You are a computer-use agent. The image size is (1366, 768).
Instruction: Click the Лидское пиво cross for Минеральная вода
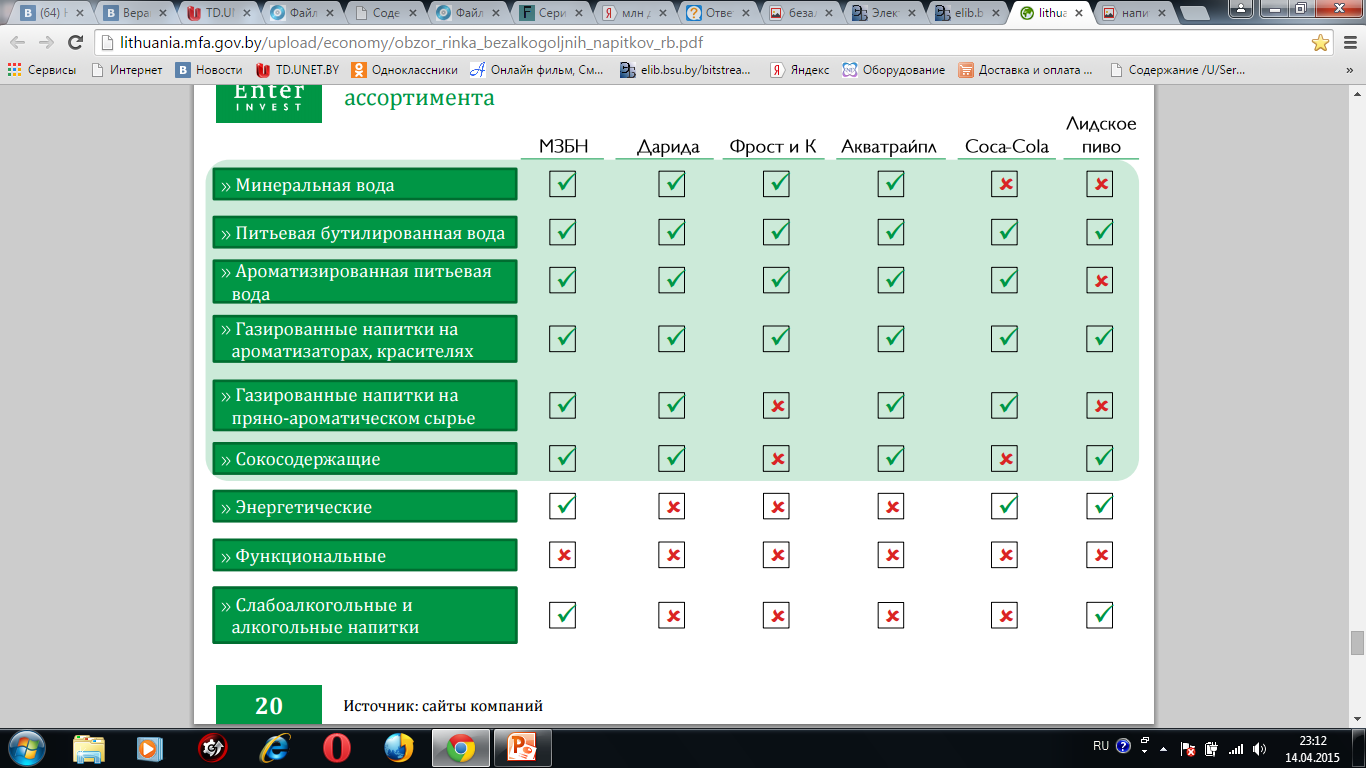click(1100, 184)
